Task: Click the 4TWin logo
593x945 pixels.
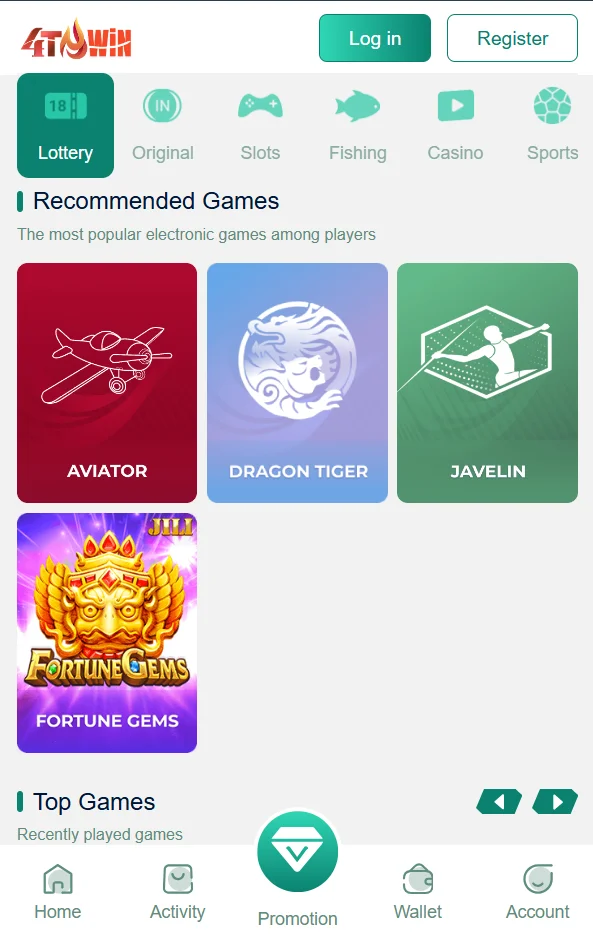Action: 77,39
